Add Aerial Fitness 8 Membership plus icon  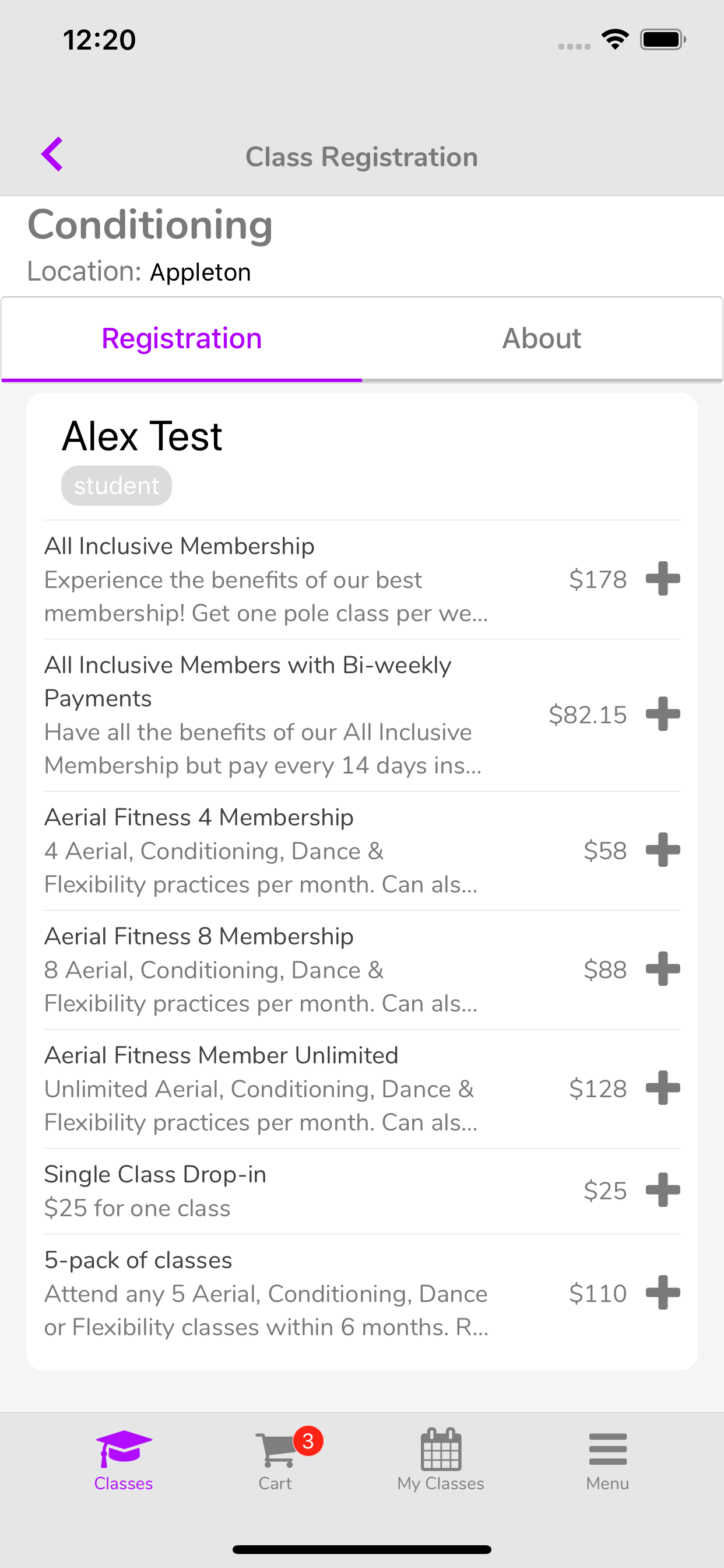[663, 969]
